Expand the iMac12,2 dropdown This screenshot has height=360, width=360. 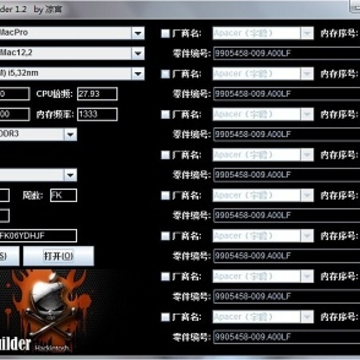(x=72, y=53)
